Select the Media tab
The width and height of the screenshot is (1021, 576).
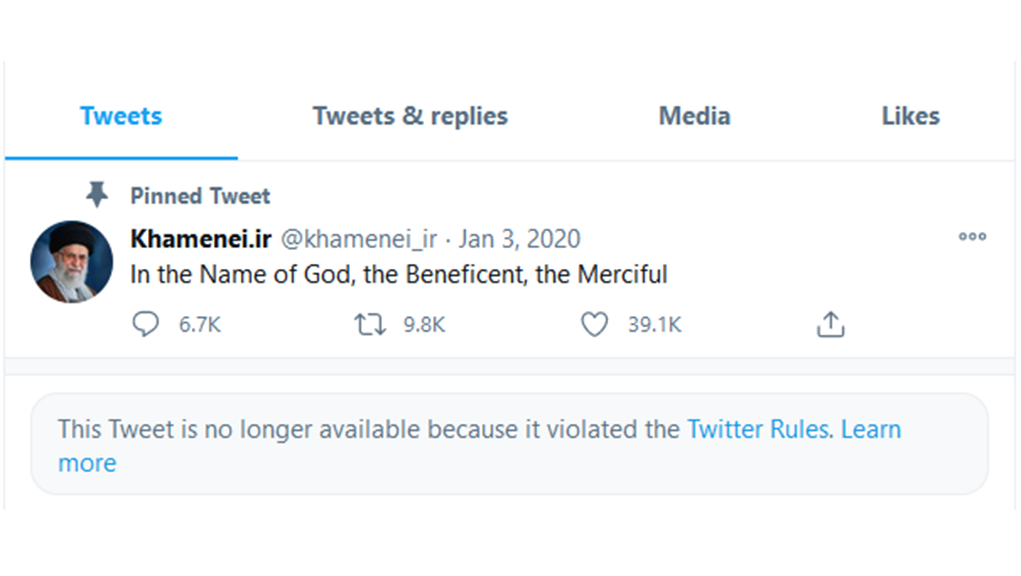click(x=694, y=116)
